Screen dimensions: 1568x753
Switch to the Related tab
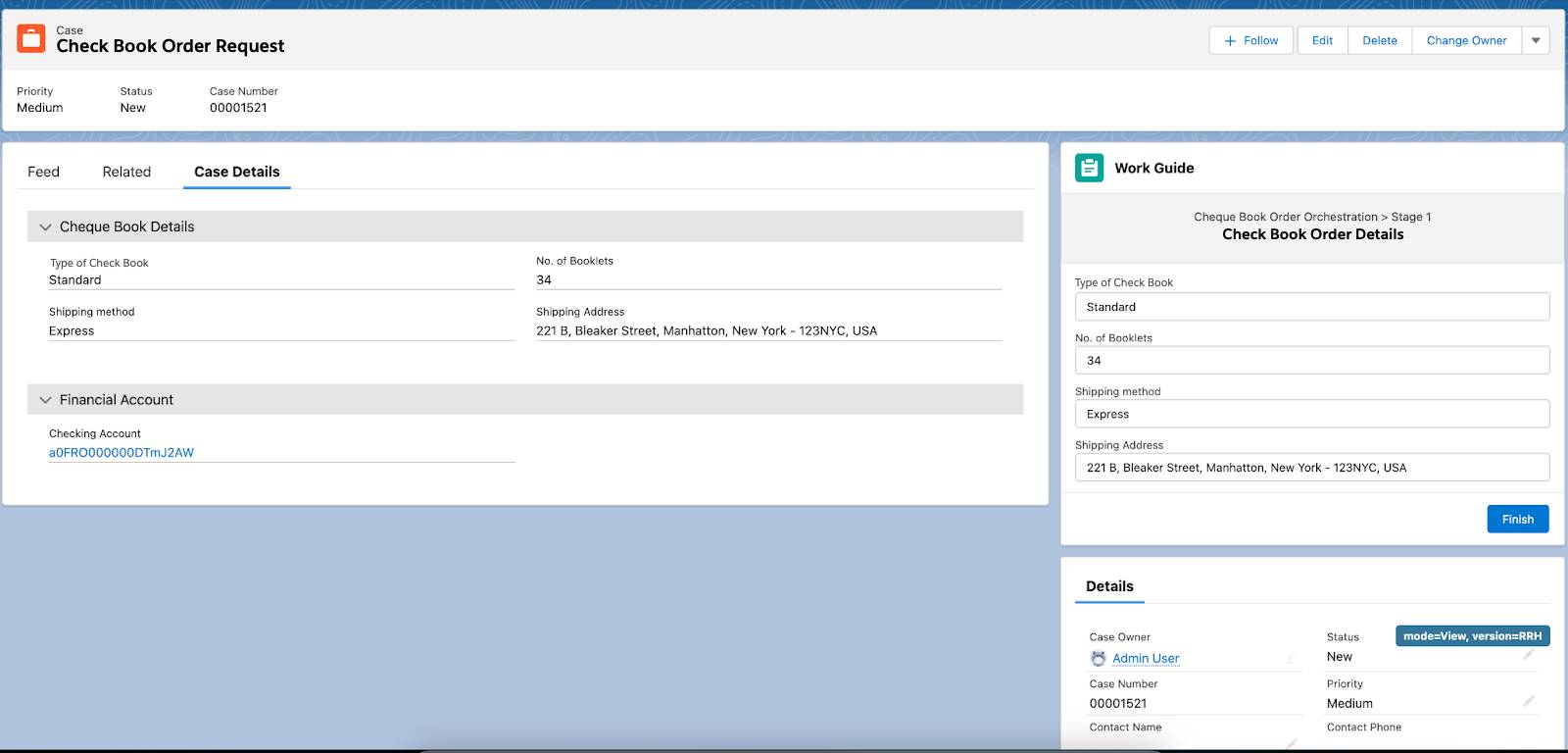click(x=126, y=172)
